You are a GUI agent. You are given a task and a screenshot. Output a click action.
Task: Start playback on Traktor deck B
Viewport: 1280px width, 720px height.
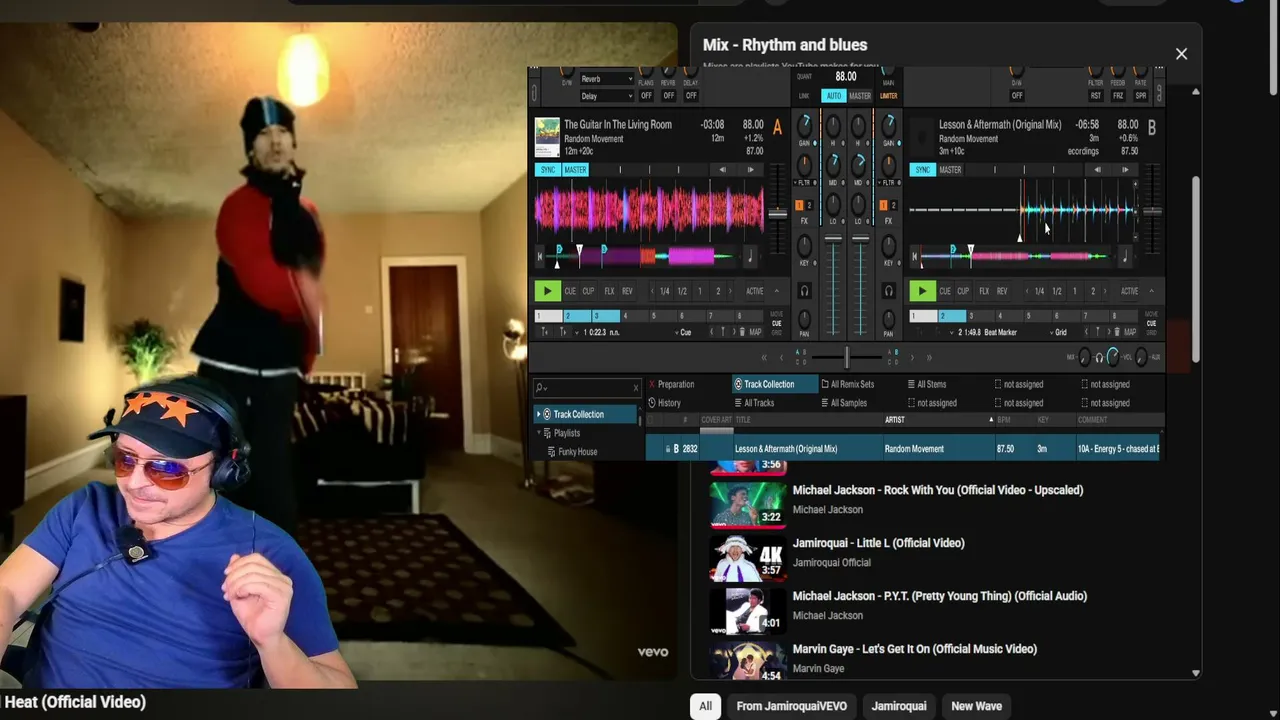[x=922, y=291]
